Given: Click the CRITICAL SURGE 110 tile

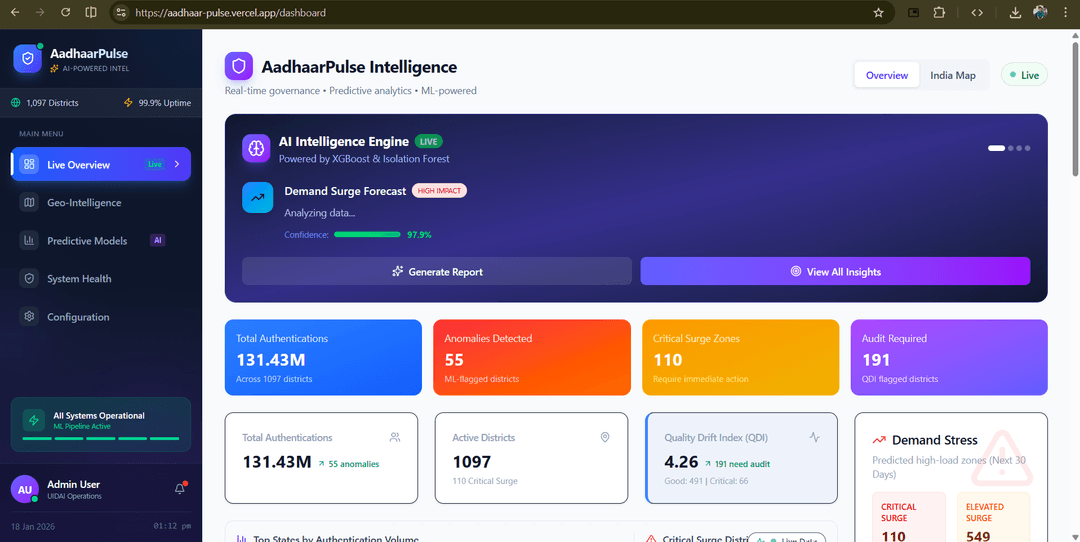Looking at the screenshot, I should tap(908, 517).
